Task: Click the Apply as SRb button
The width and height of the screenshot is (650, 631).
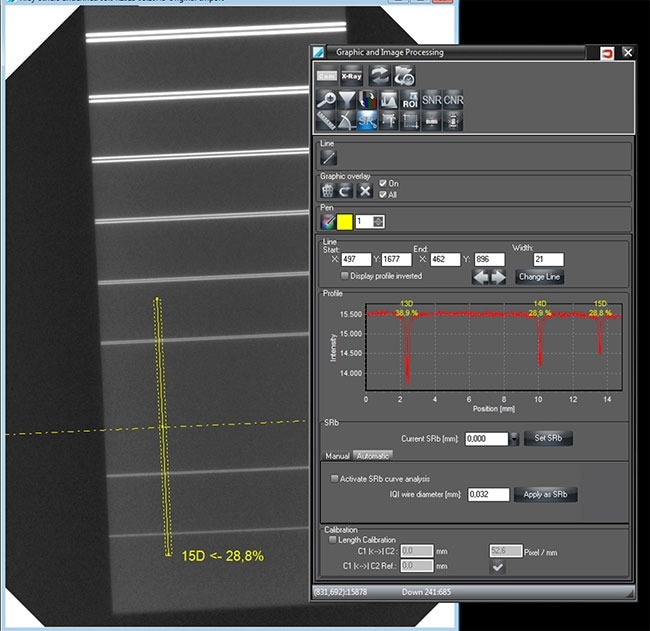Action: tap(545, 494)
